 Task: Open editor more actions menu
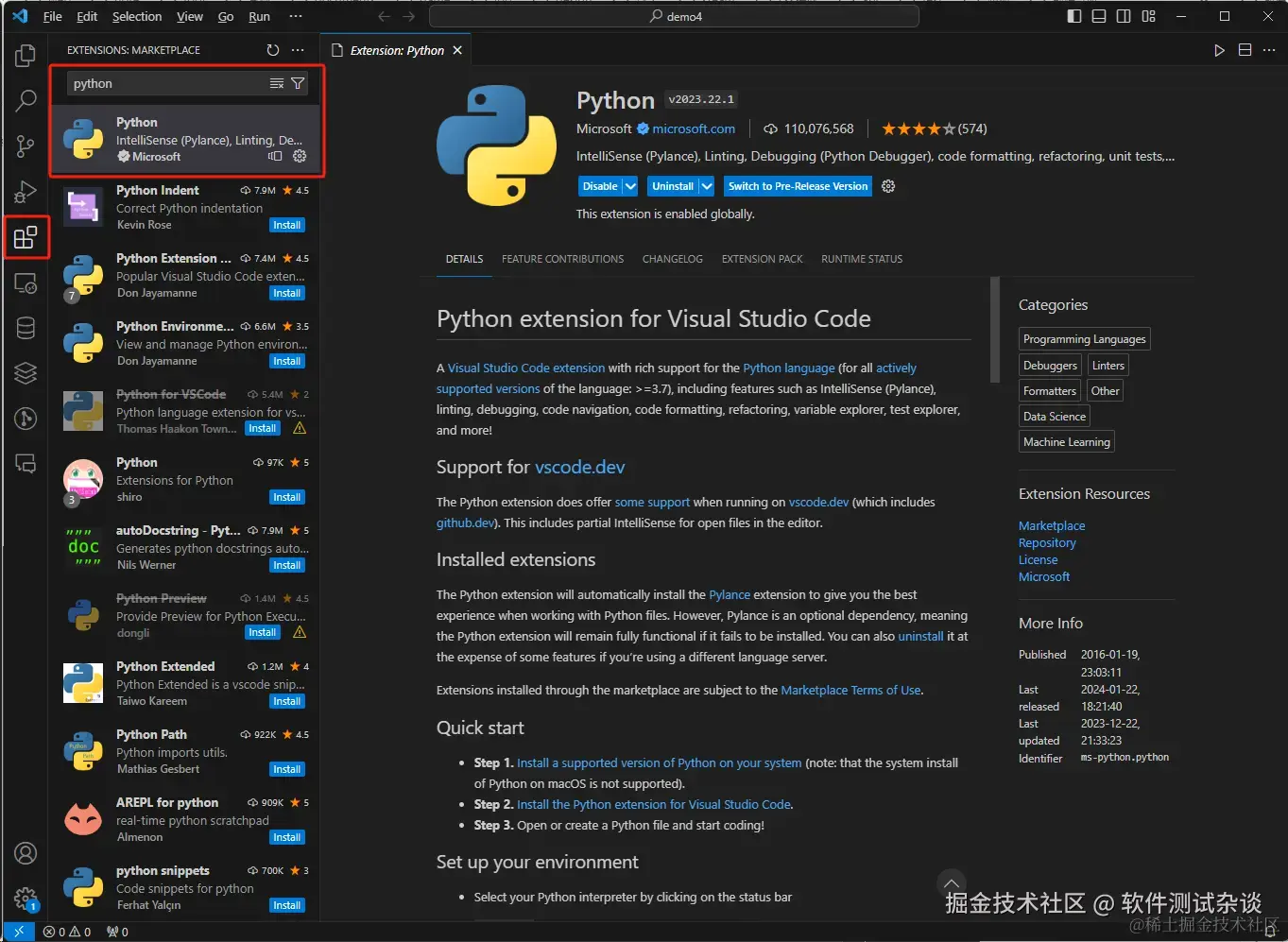pyautogui.click(x=1269, y=50)
